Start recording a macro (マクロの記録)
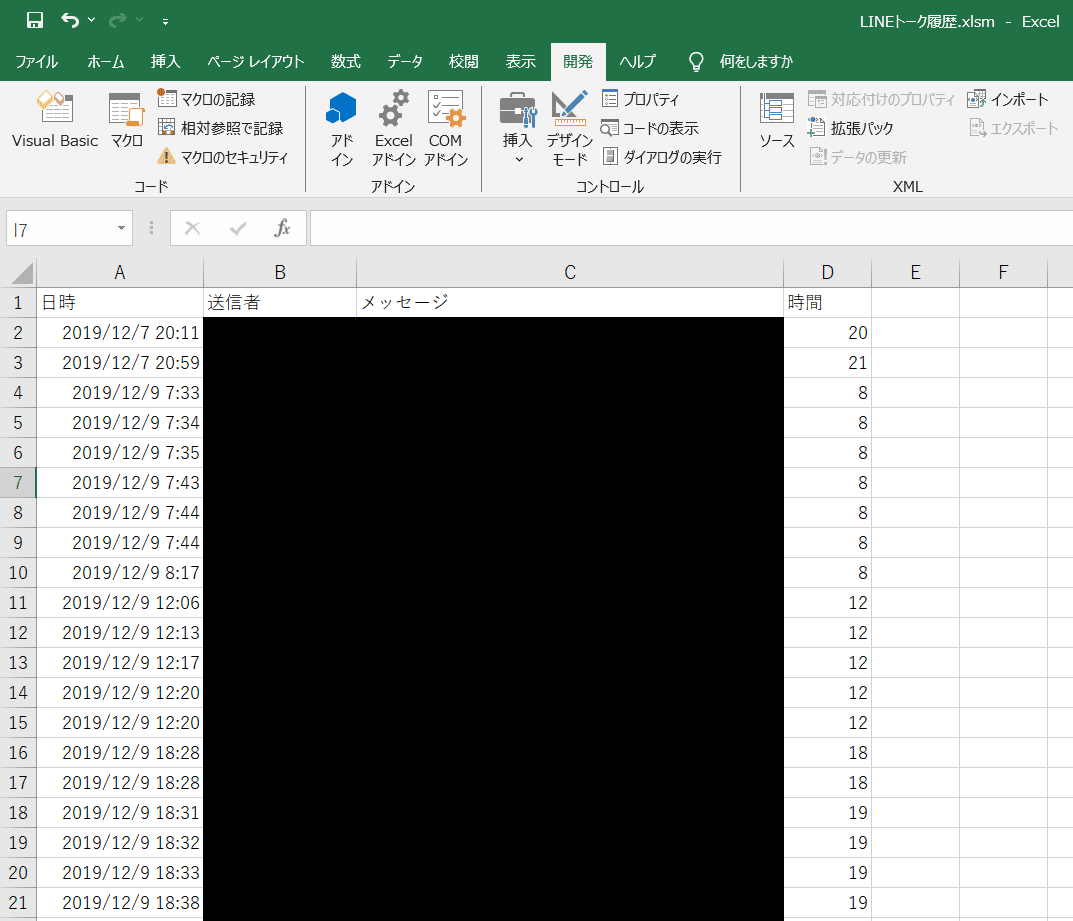1073x921 pixels. click(x=207, y=99)
